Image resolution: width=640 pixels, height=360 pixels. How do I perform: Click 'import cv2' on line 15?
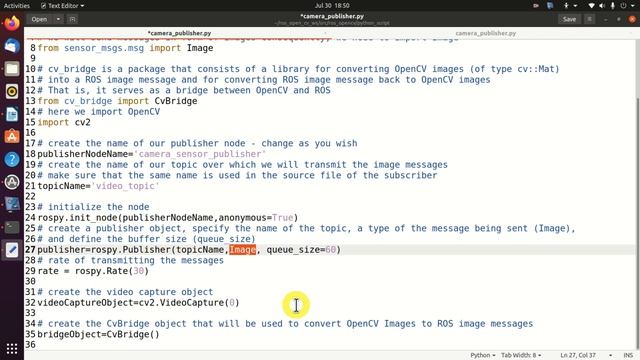64,122
